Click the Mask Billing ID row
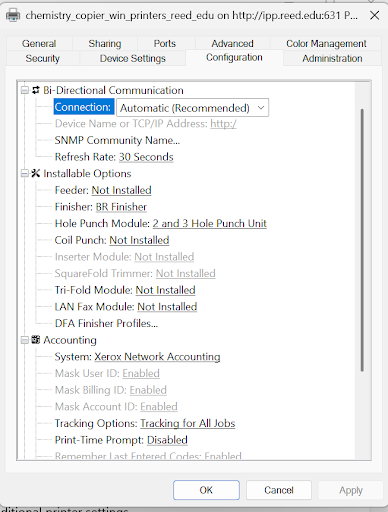The width and height of the screenshot is (388, 512). (111, 390)
